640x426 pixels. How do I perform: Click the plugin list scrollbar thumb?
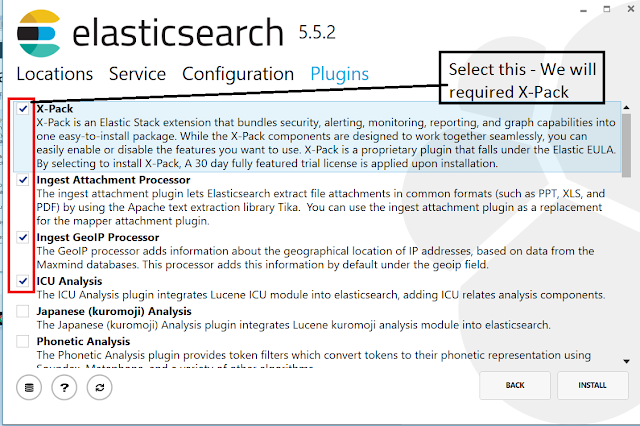pyautogui.click(x=626, y=146)
